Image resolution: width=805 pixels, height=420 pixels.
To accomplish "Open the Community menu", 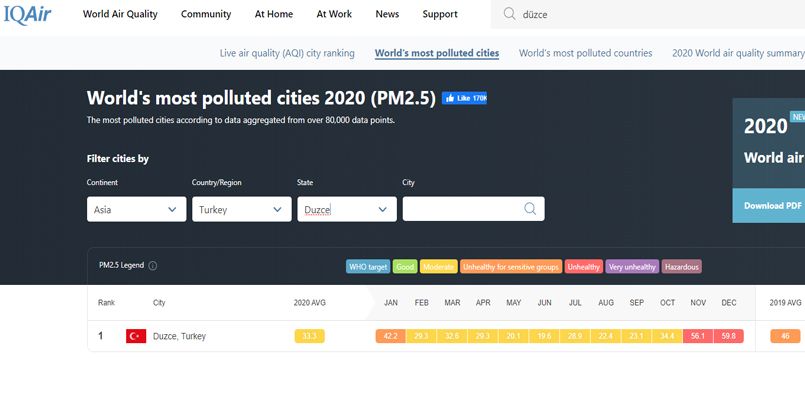I will tap(206, 14).
